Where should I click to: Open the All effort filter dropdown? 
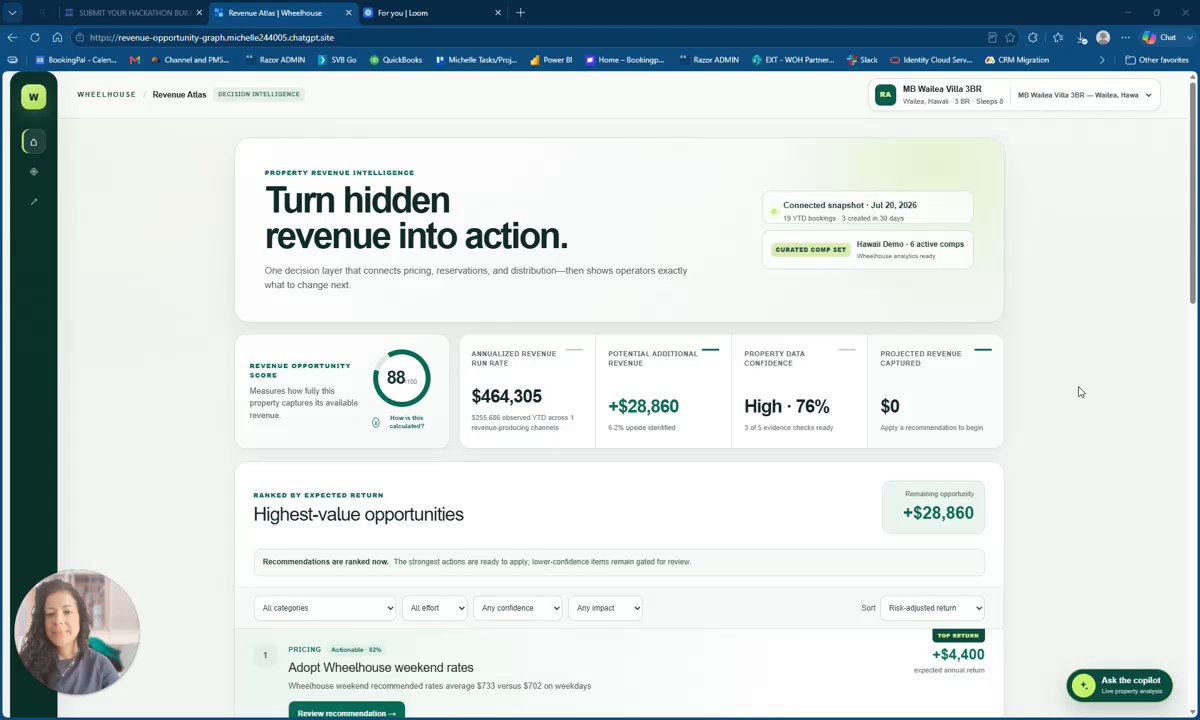pyautogui.click(x=435, y=608)
